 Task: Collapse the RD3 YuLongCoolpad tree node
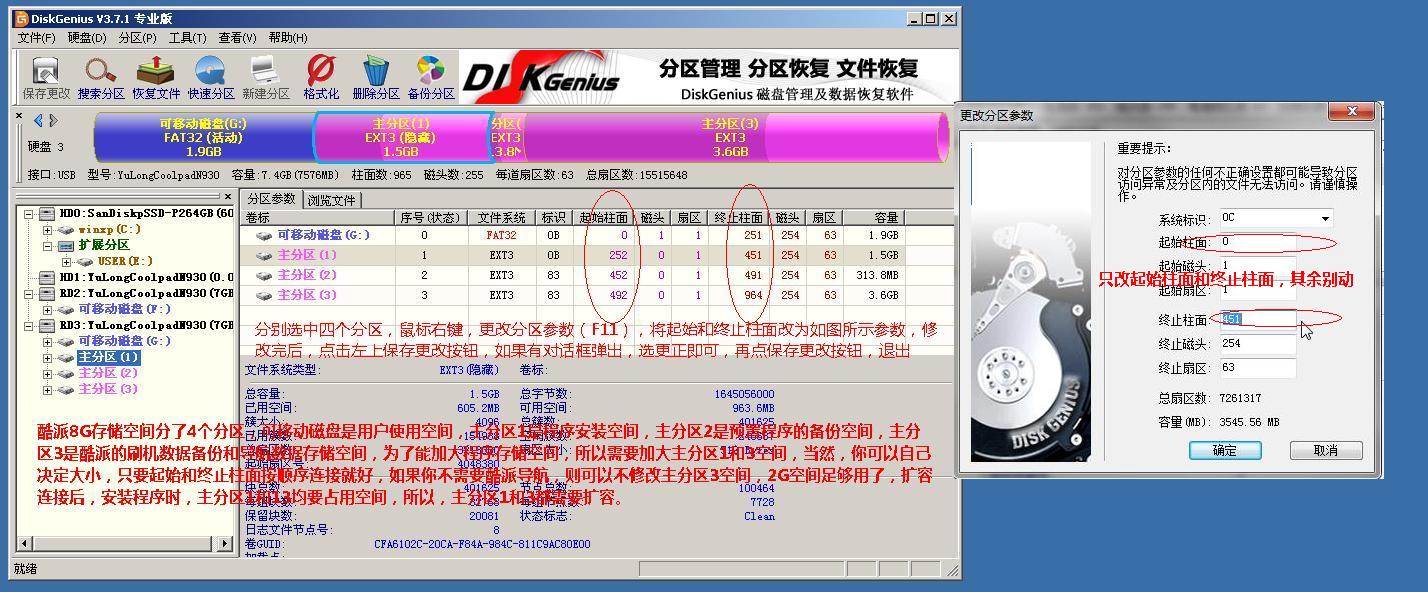pos(29,325)
